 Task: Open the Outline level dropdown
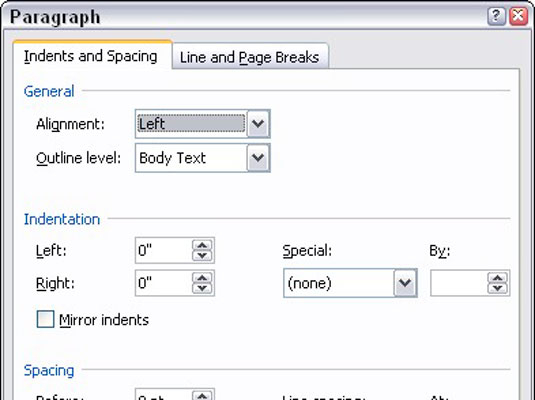click(258, 158)
